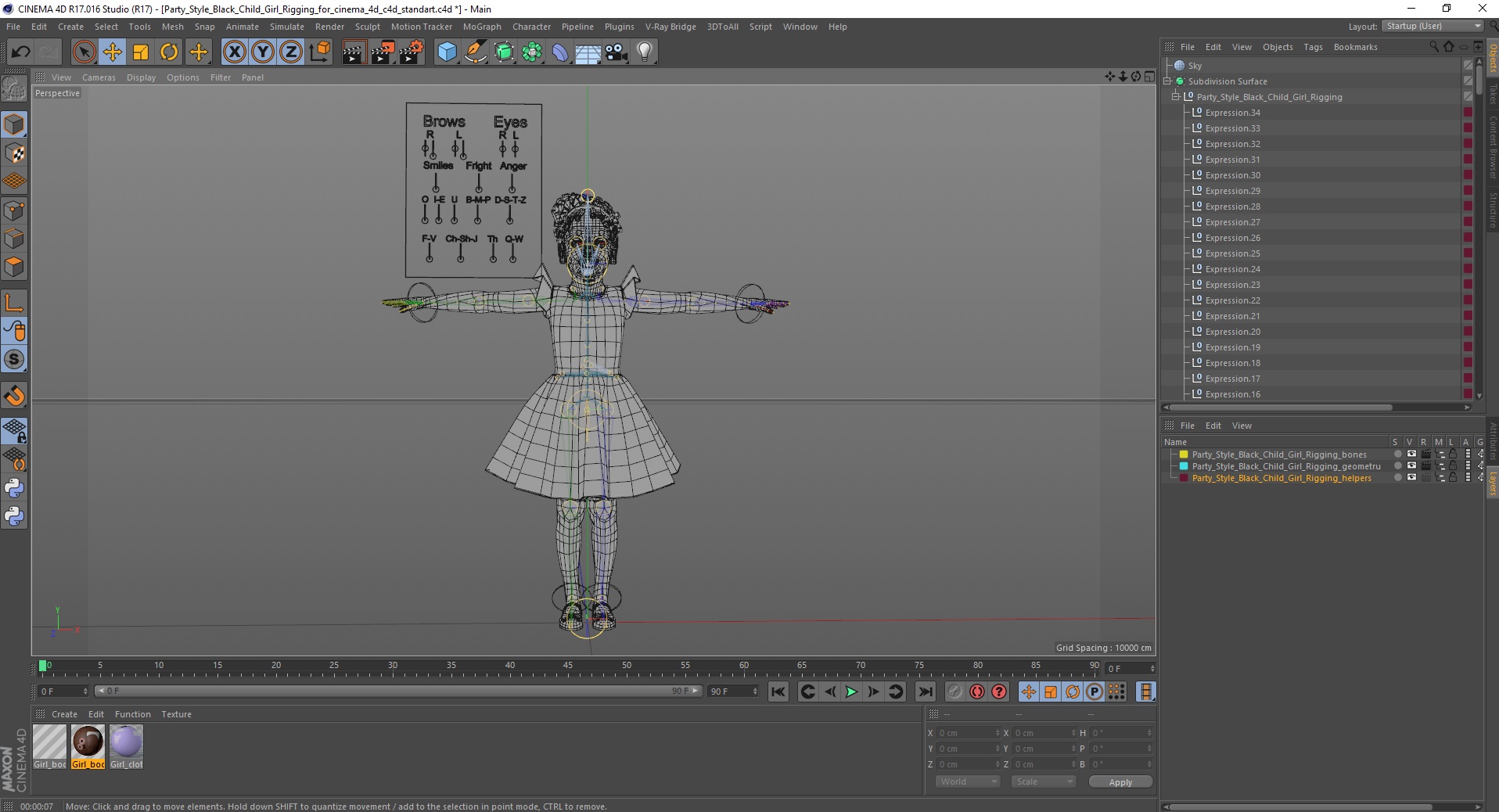The image size is (1499, 812).
Task: Click the end frame 90 F field
Action: pyautogui.click(x=732, y=692)
